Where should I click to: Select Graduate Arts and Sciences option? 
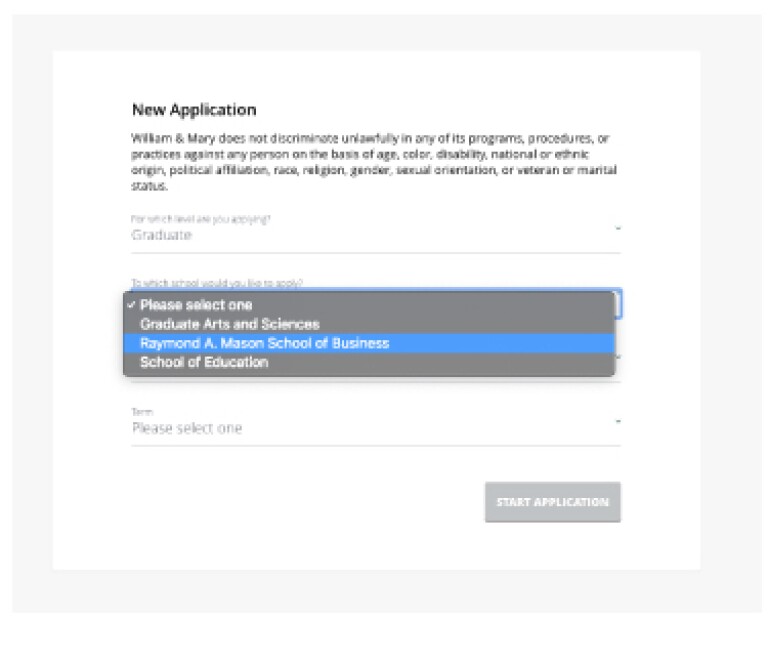pos(229,324)
